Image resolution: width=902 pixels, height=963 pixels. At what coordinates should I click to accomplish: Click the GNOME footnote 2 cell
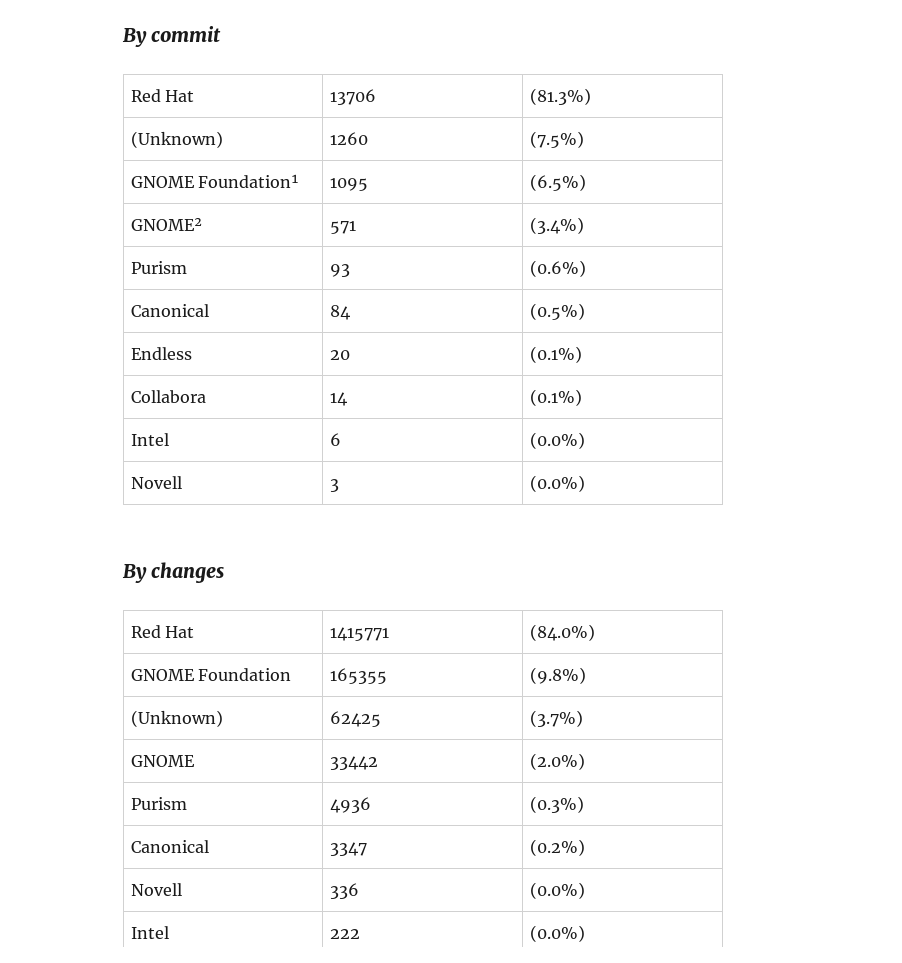(x=166, y=225)
